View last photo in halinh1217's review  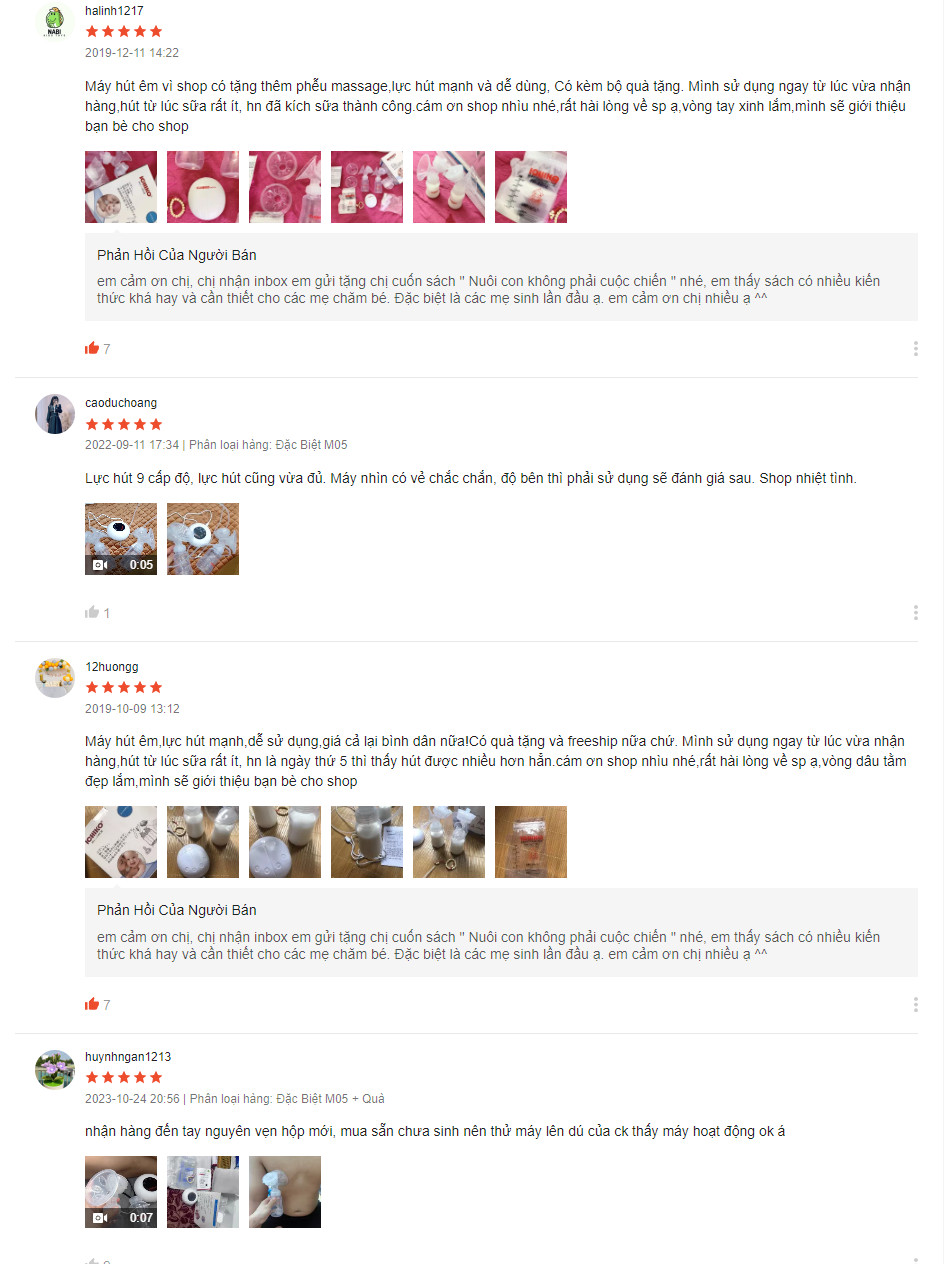tap(531, 187)
